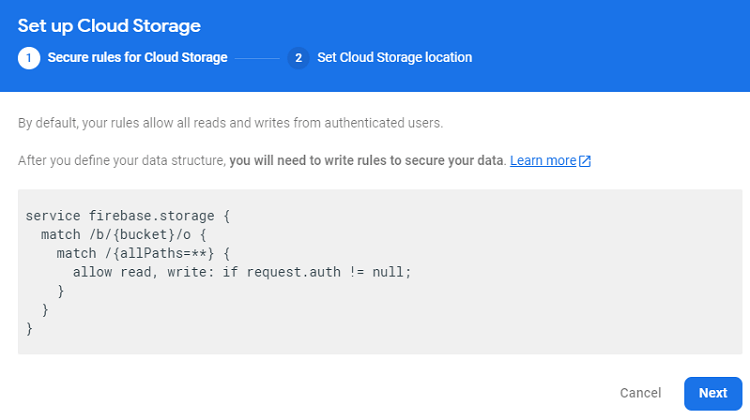
Task: Click the 'Set up Cloud Storage' title
Action: click(109, 25)
